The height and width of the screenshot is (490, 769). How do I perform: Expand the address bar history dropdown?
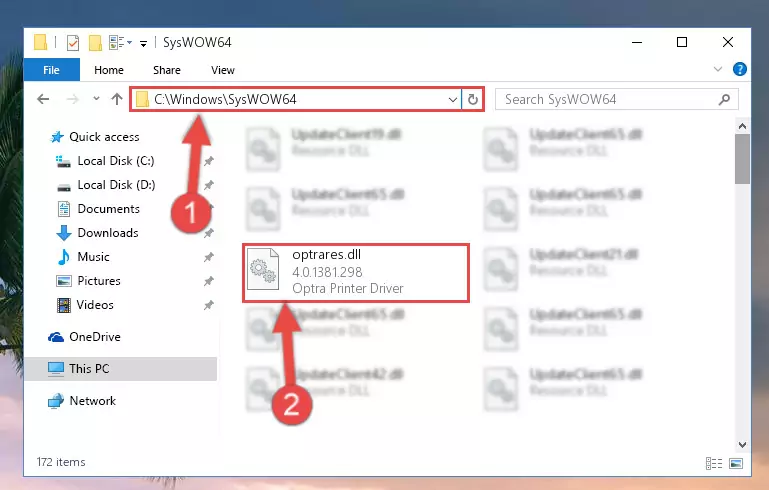(x=453, y=100)
